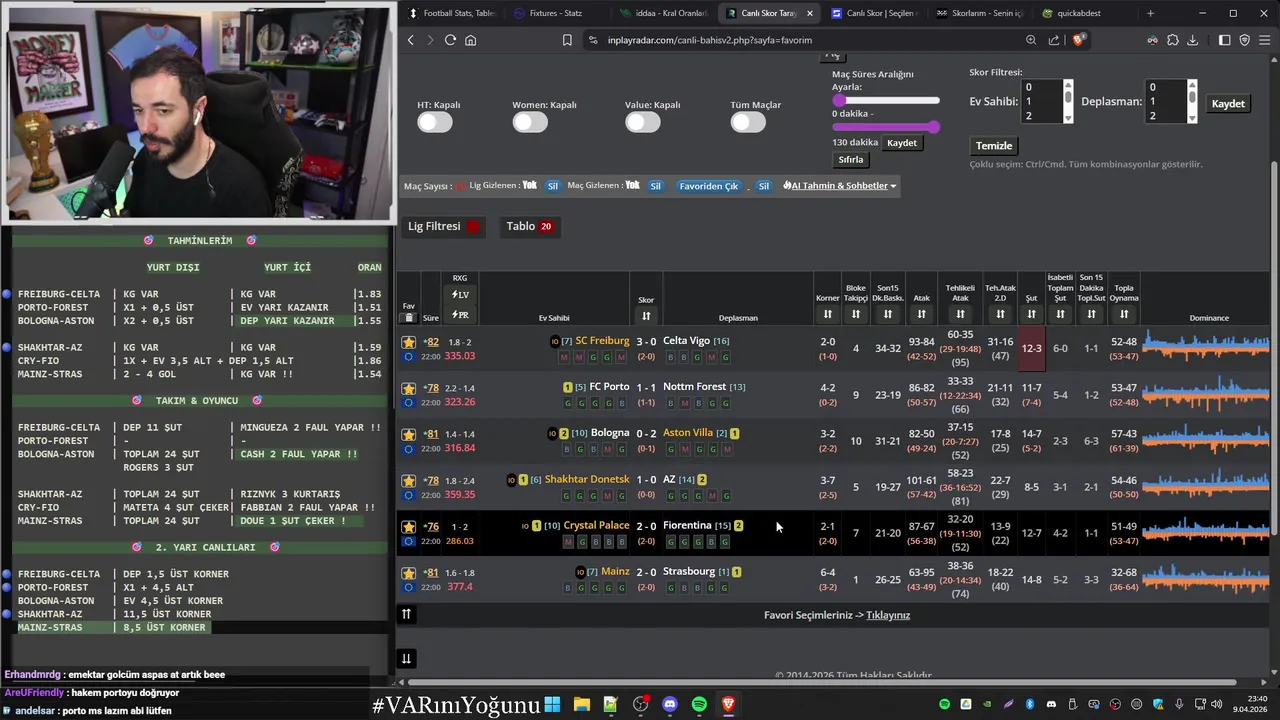Open File Explorer from the taskbar

click(x=581, y=704)
